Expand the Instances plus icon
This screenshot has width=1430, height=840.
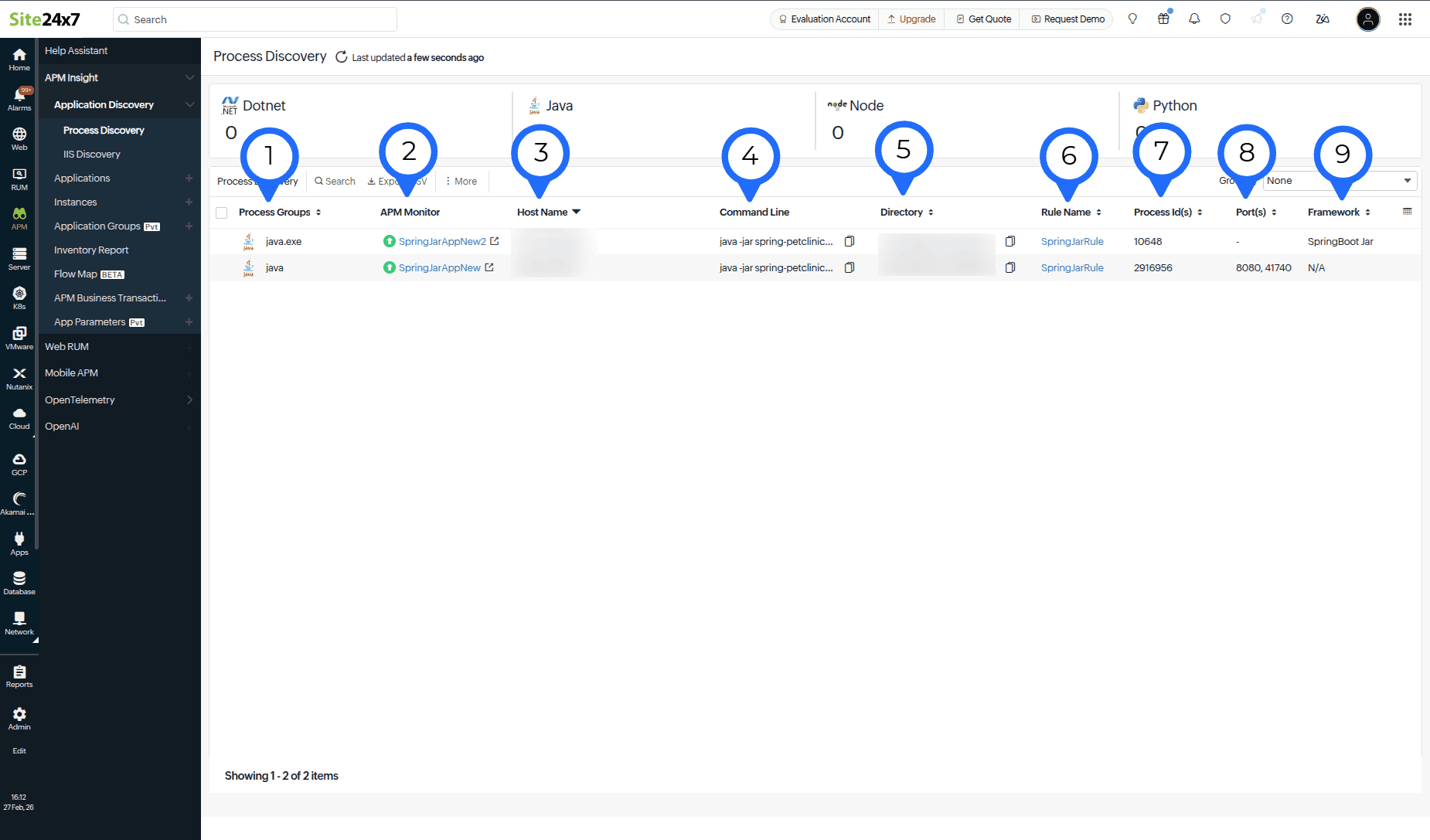(189, 202)
